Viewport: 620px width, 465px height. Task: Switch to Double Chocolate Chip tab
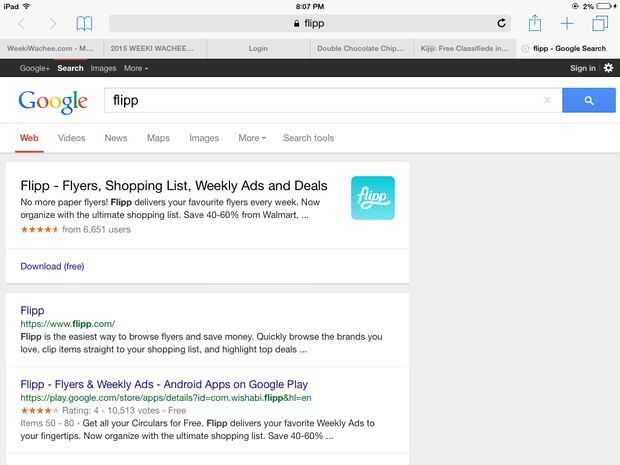click(361, 48)
